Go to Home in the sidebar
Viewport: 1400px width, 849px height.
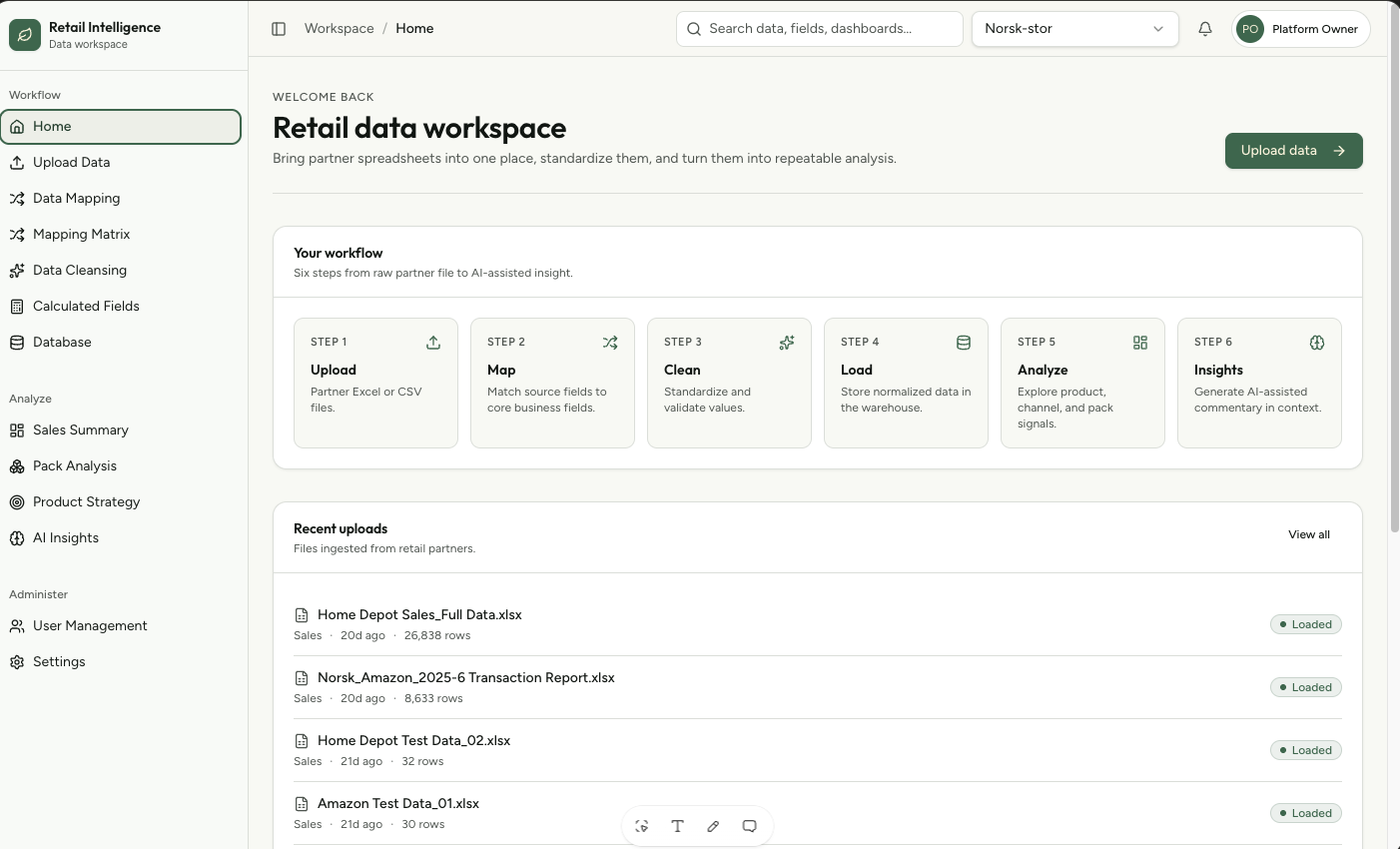point(121,127)
